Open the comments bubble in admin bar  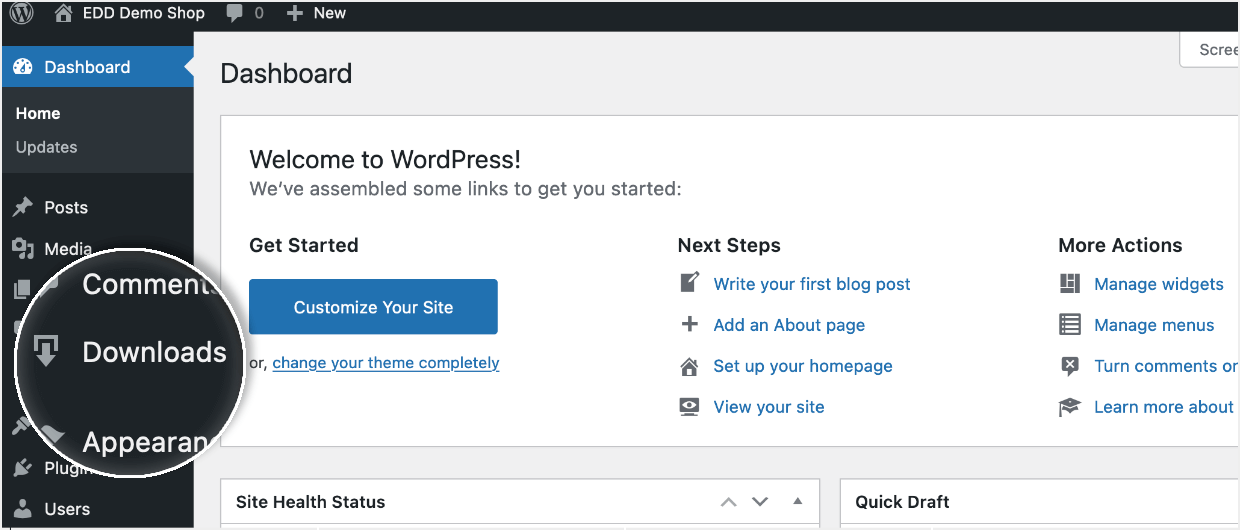click(235, 14)
